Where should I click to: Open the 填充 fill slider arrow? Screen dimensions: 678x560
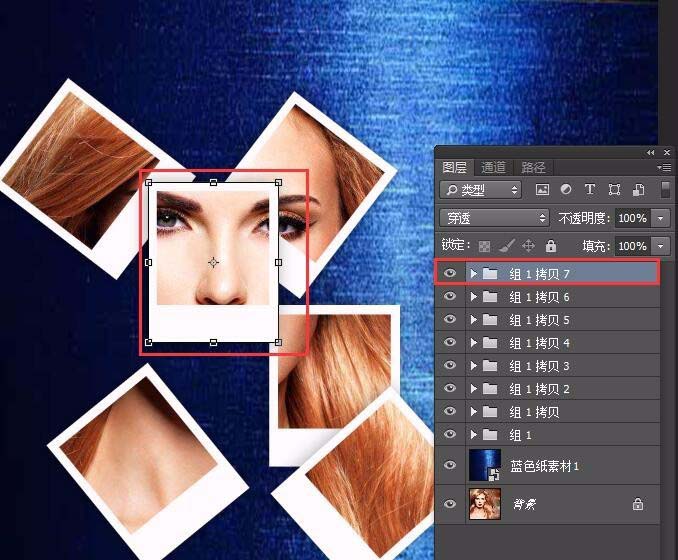coord(660,246)
